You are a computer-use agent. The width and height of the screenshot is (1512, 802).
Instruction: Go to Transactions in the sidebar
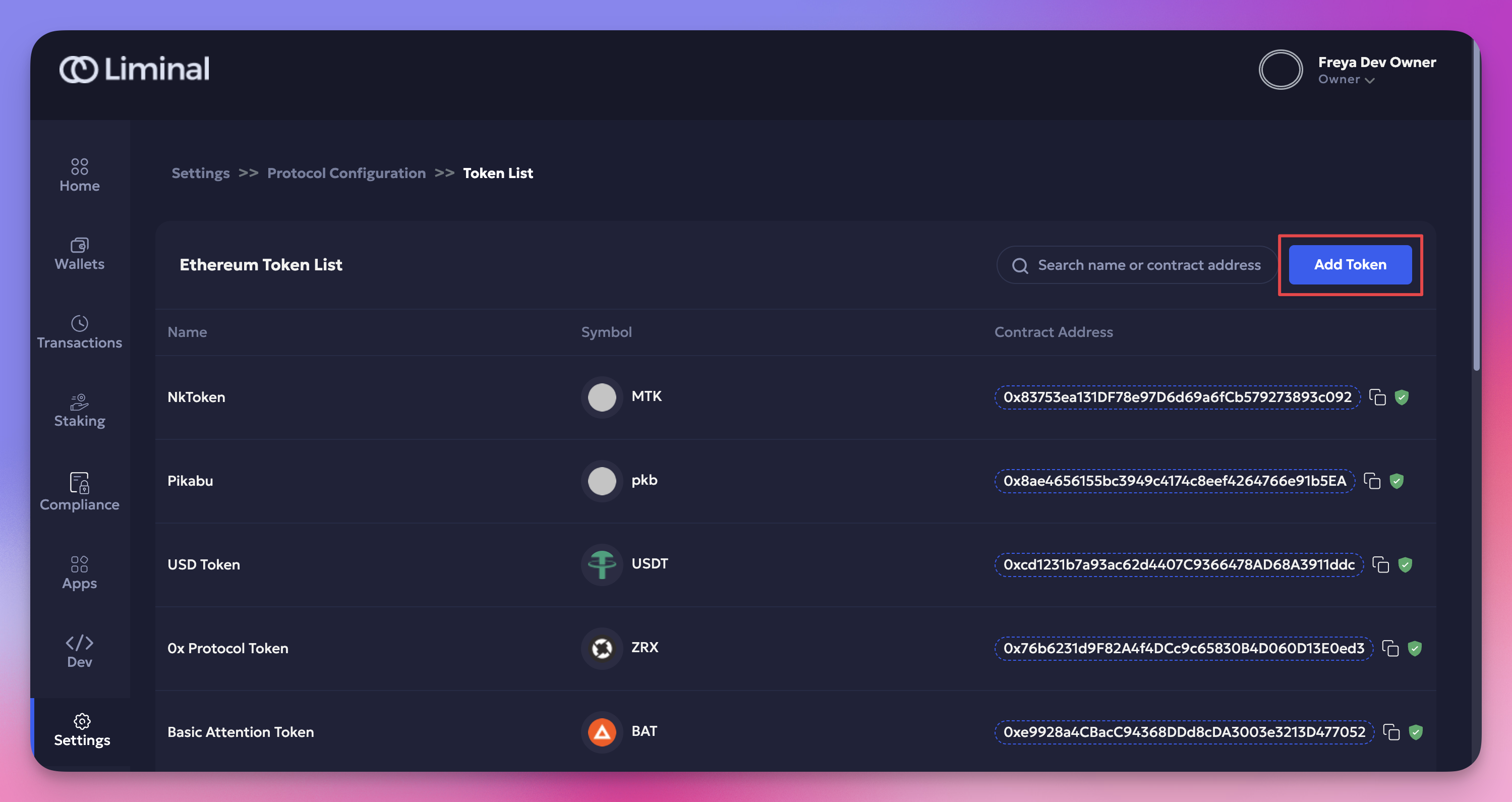click(79, 332)
